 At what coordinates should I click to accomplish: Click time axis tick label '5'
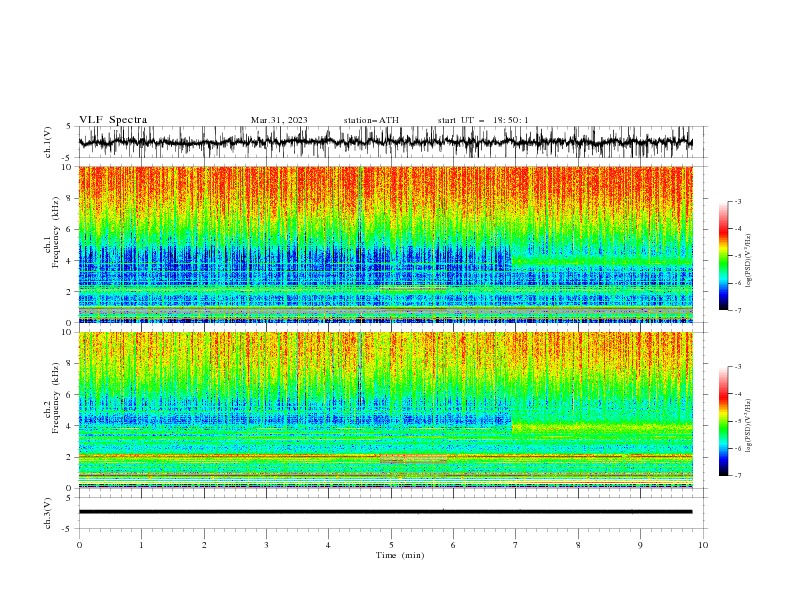391,545
